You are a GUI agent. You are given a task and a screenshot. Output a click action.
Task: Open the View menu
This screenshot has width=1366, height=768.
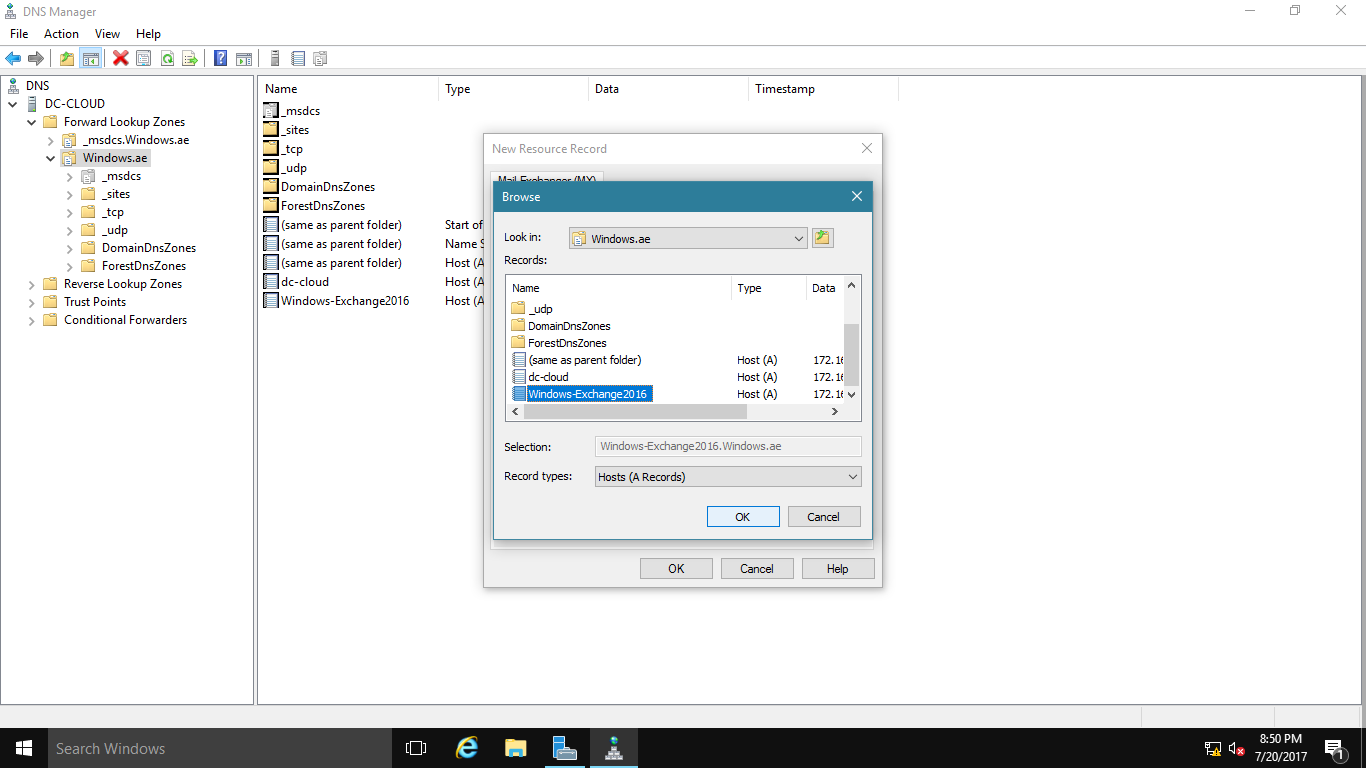tap(107, 34)
